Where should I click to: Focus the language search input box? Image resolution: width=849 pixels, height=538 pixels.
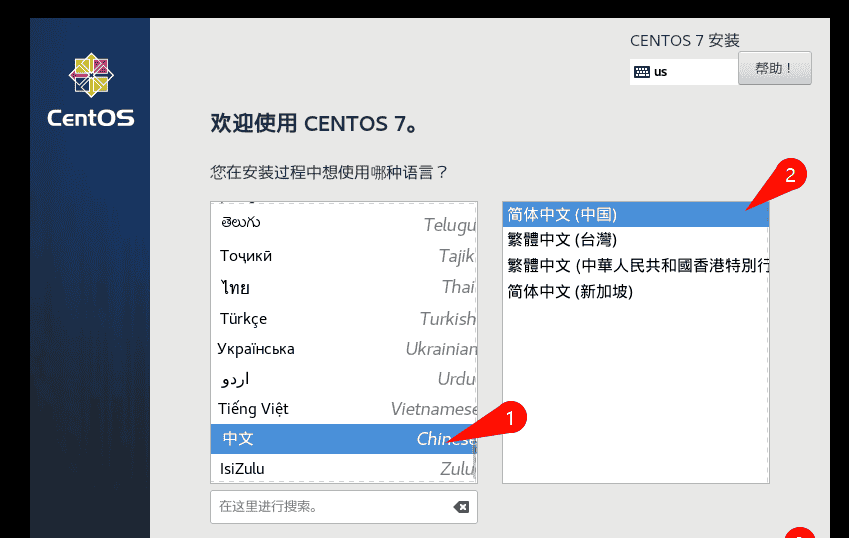[x=330, y=507]
